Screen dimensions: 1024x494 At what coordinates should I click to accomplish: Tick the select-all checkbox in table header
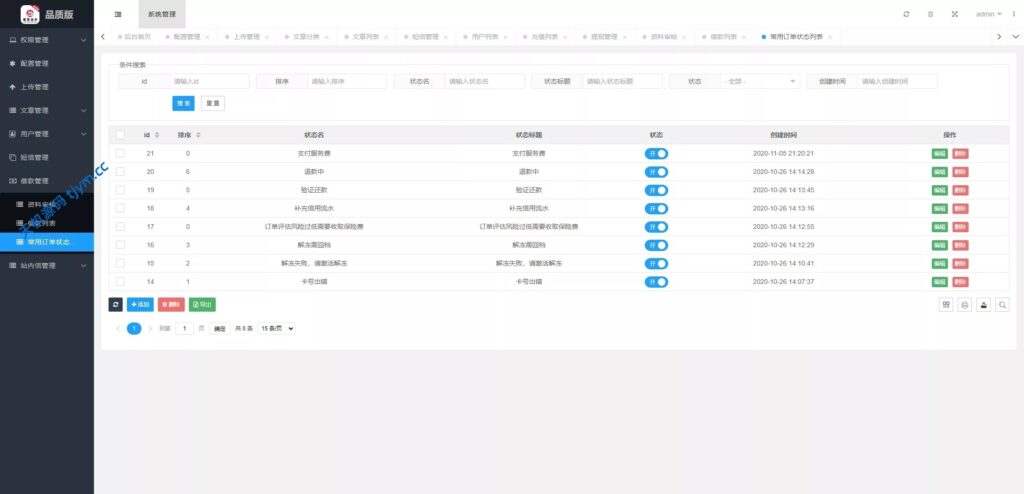[x=120, y=135]
